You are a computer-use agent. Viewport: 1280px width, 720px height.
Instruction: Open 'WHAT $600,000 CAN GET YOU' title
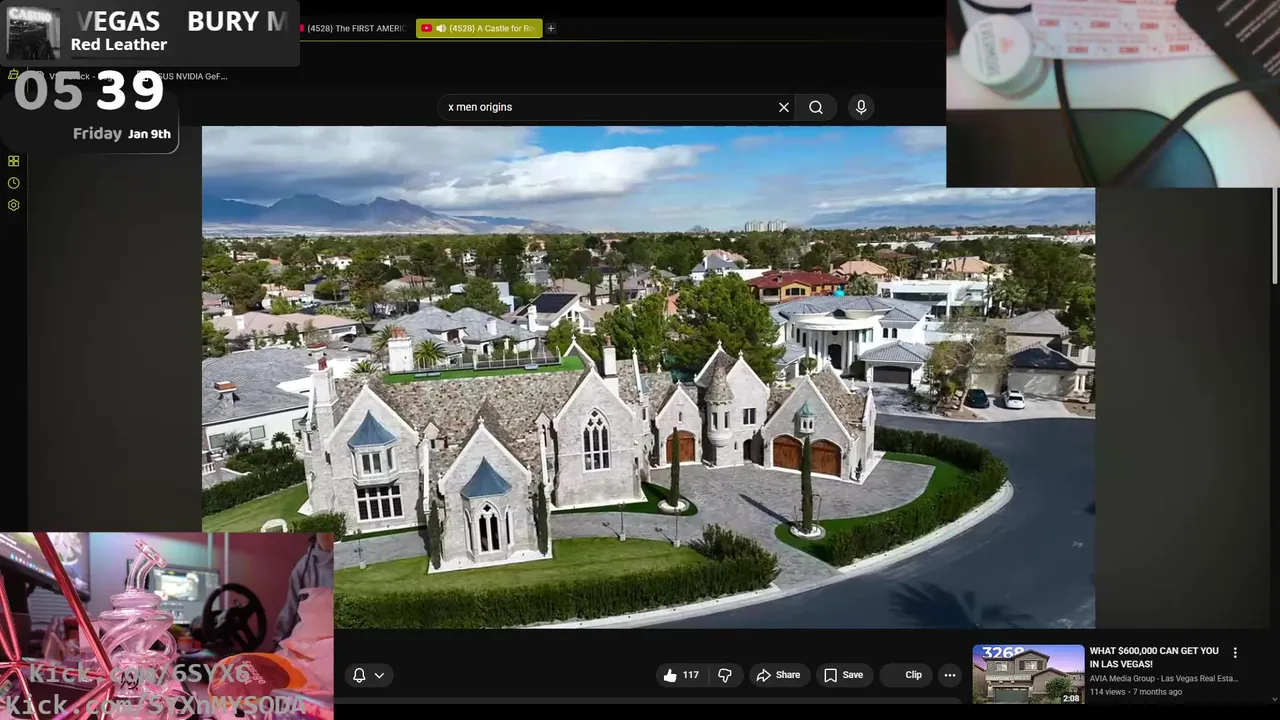click(x=1154, y=657)
